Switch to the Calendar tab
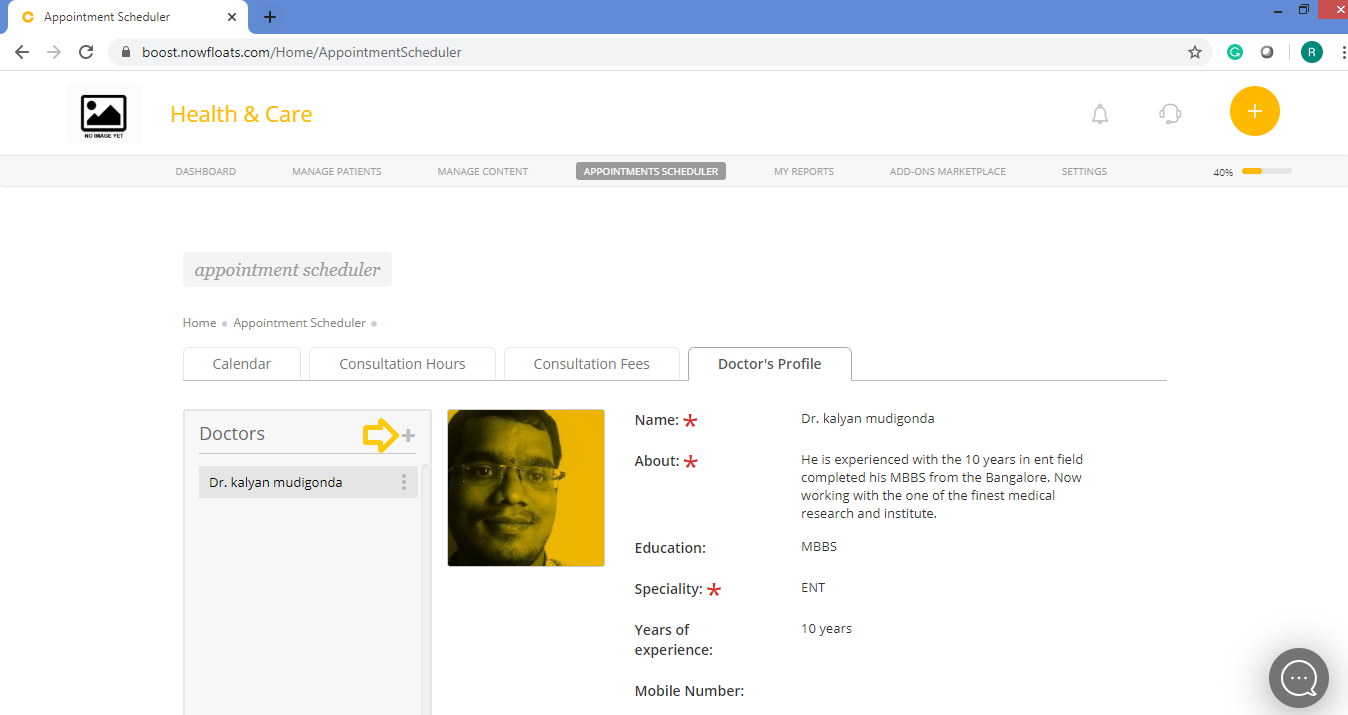The width and height of the screenshot is (1348, 715). [x=242, y=364]
